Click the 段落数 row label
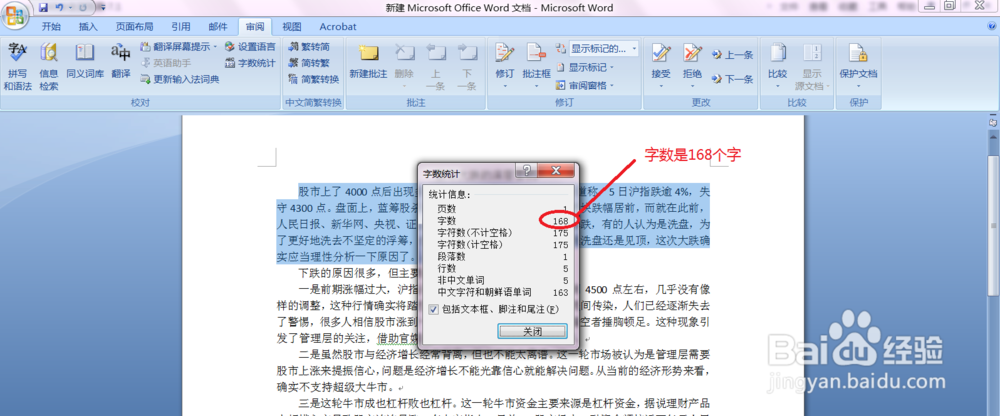Screen dimensions: 1000x416 click(x=451, y=256)
